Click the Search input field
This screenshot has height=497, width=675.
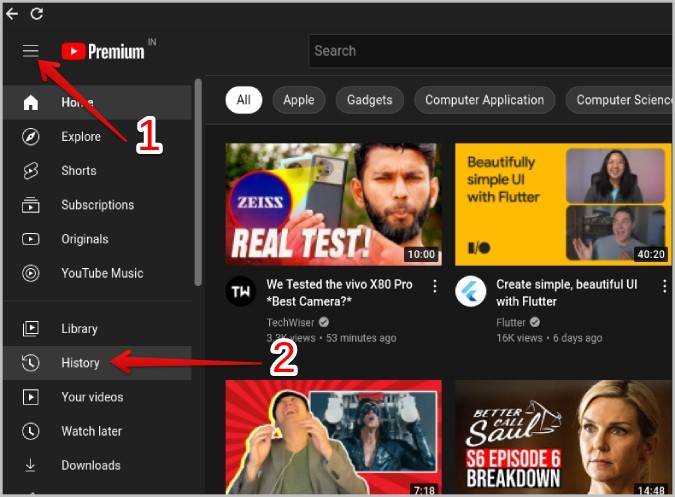pos(490,51)
